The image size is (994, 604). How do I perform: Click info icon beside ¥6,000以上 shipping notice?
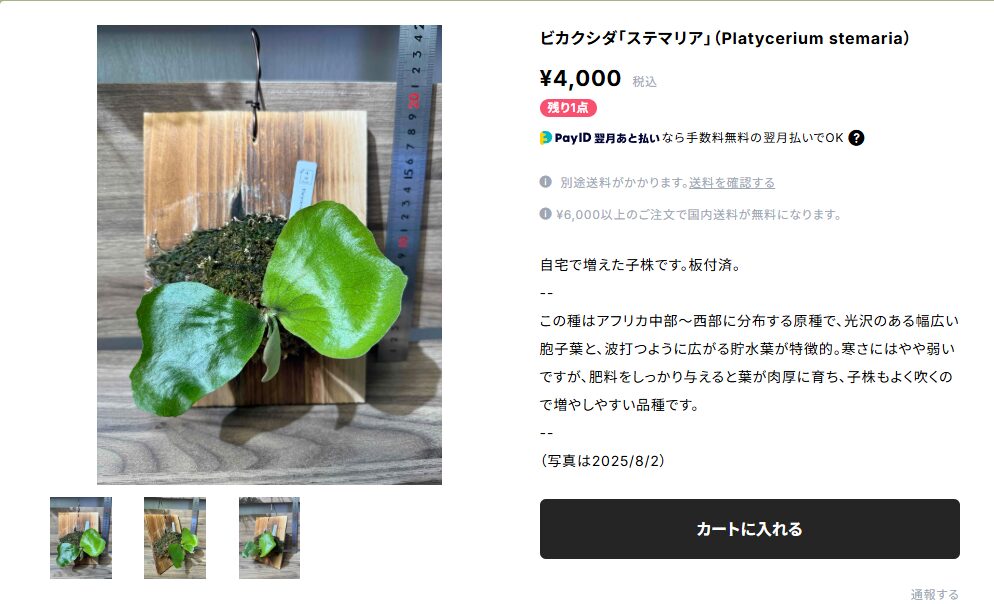pyautogui.click(x=545, y=214)
